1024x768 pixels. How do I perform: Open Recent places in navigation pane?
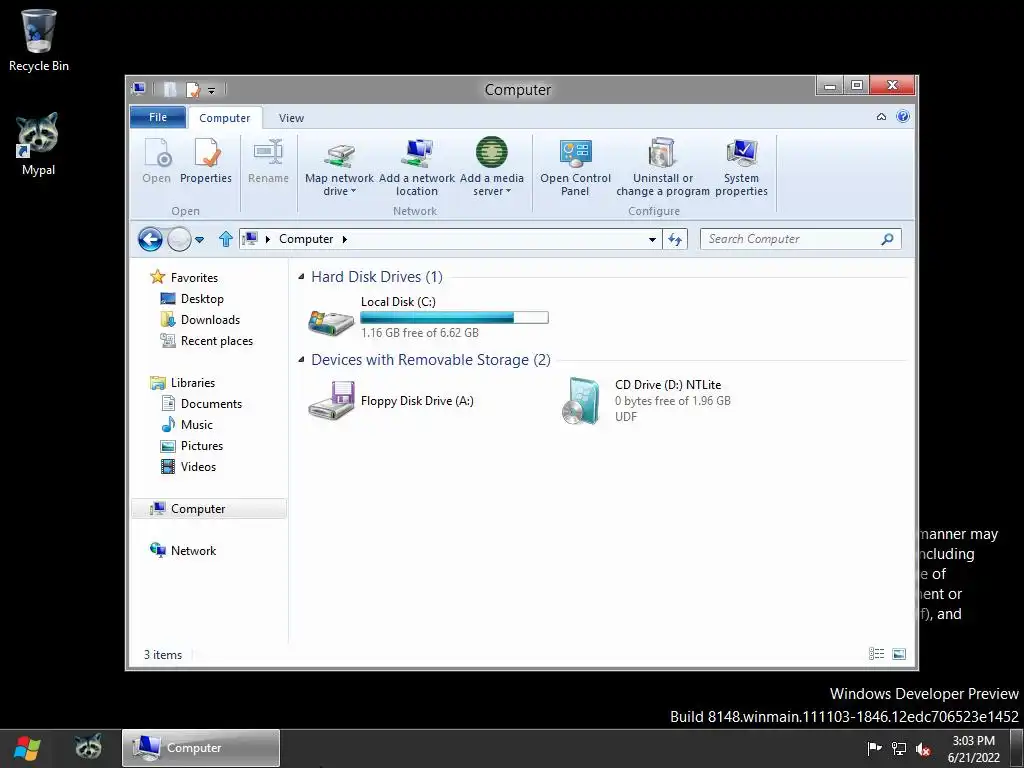216,340
